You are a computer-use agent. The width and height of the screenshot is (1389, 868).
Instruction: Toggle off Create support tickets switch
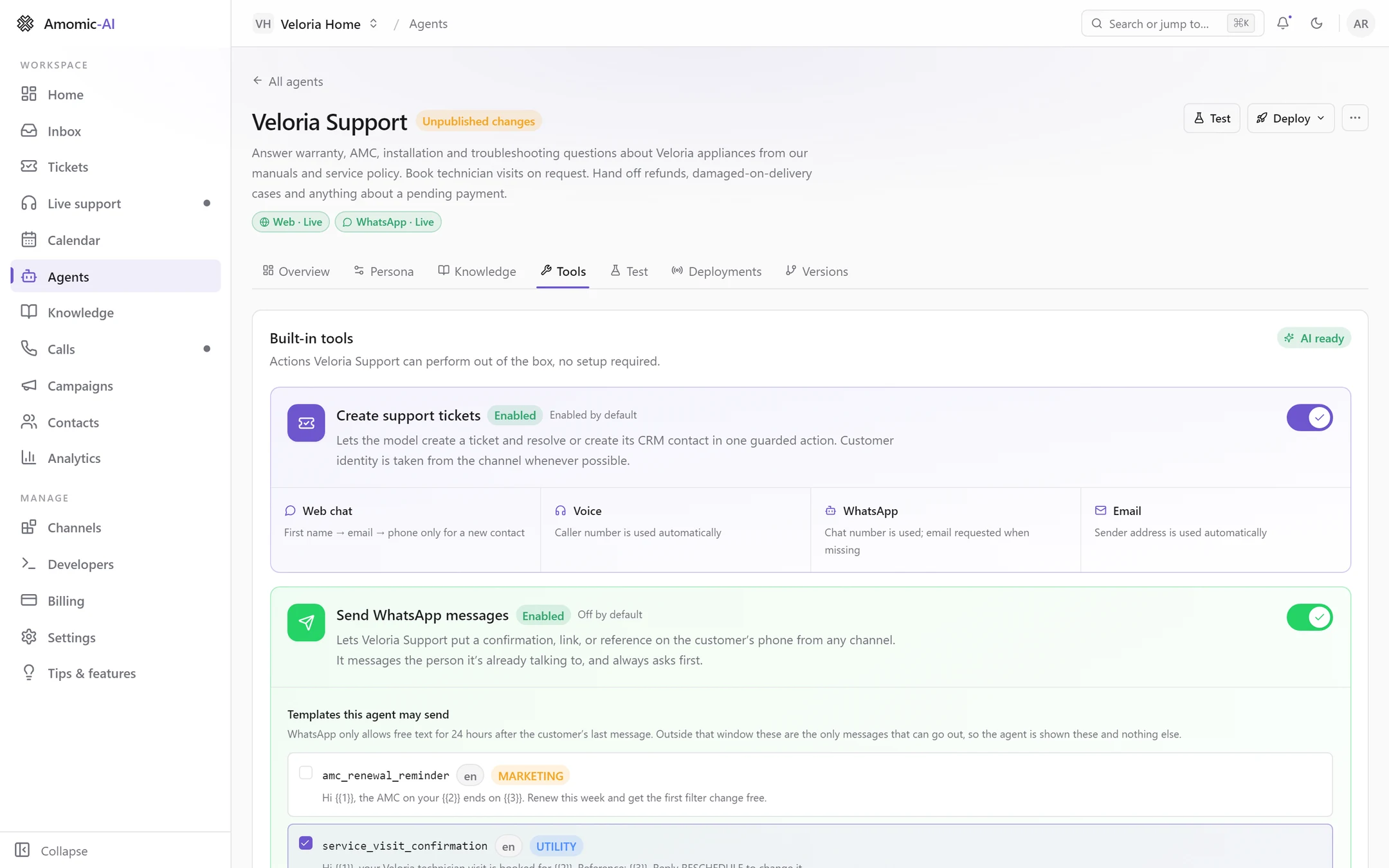1309,418
